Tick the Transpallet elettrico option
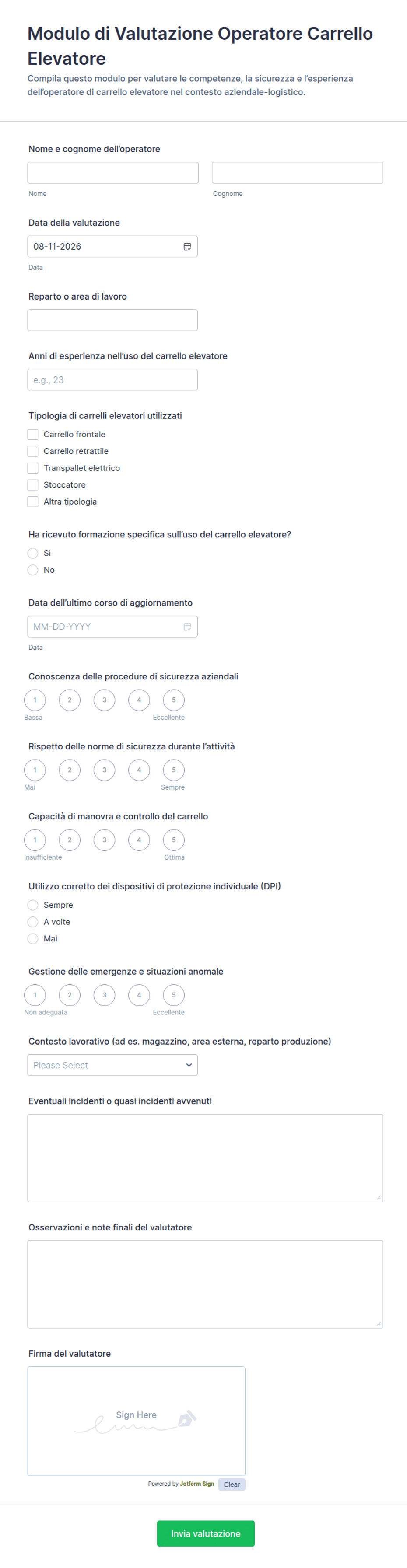The height and width of the screenshot is (1568, 407). pyautogui.click(x=33, y=468)
